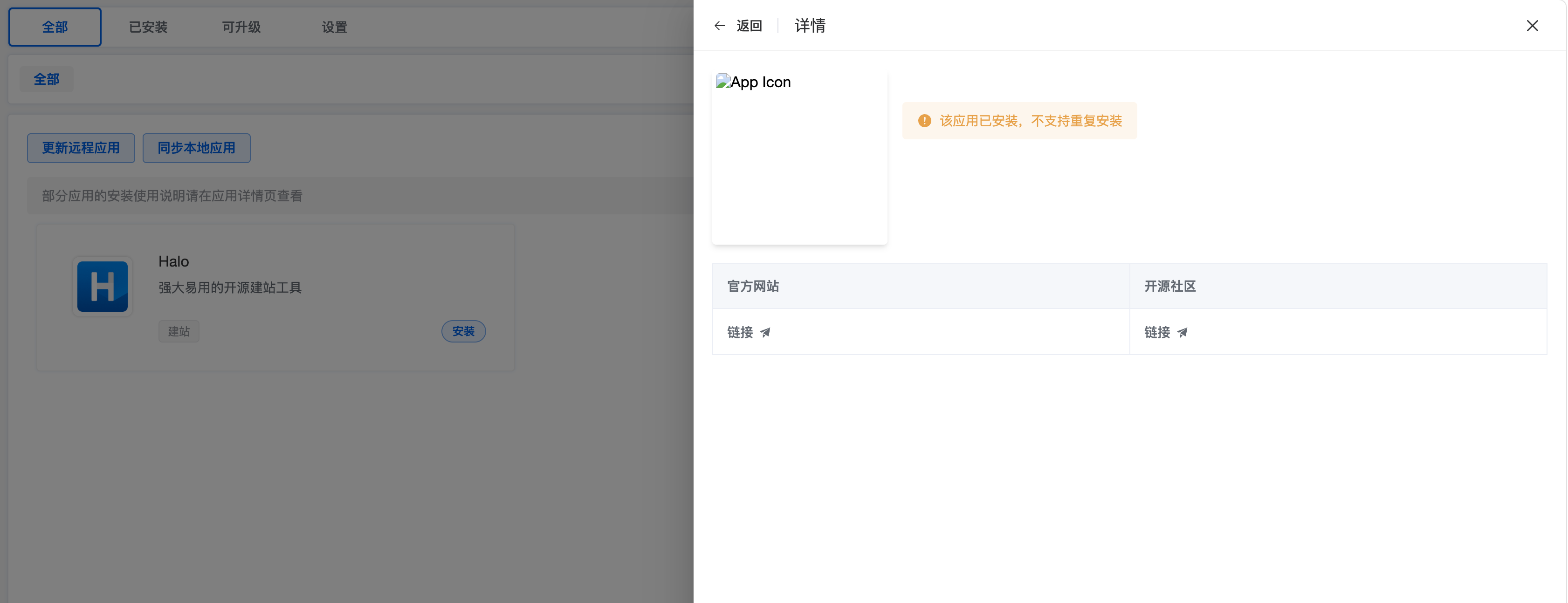Screen dimensions: 1568x603
Task: Click the orange warning icon in the already-installed notice
Action: [924, 121]
